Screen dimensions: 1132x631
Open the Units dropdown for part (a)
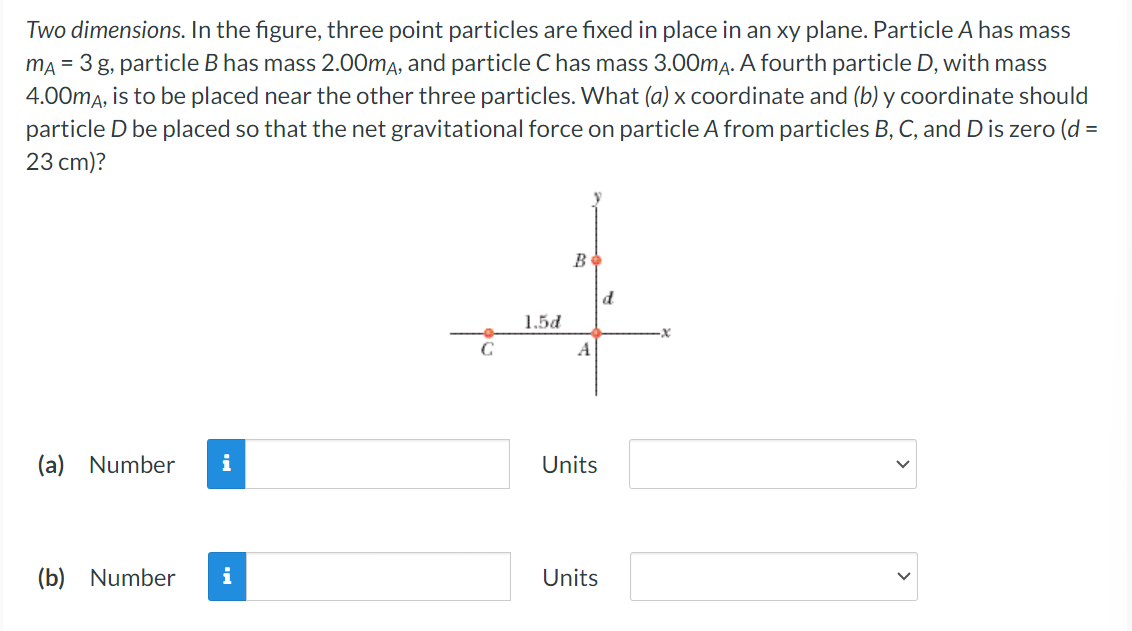tap(772, 464)
